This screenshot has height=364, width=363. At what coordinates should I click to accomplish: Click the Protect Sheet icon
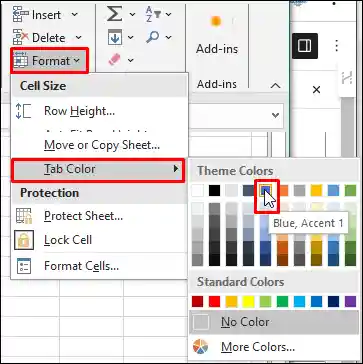24,216
